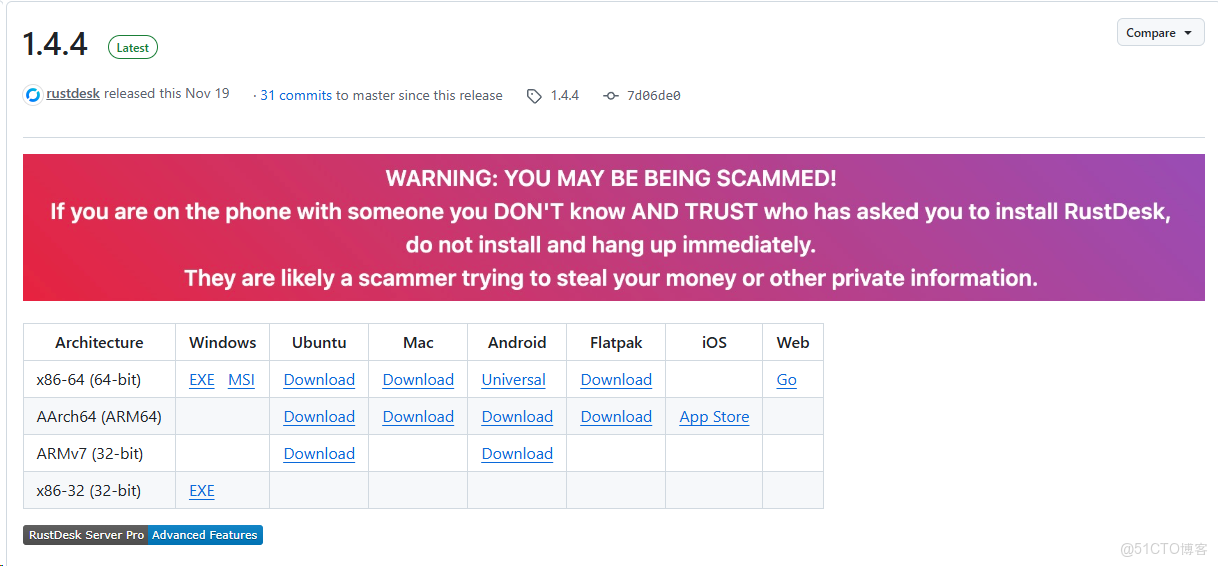Image resolution: width=1218 pixels, height=566 pixels.
Task: Open the Compare dropdown
Action: coord(1160,33)
